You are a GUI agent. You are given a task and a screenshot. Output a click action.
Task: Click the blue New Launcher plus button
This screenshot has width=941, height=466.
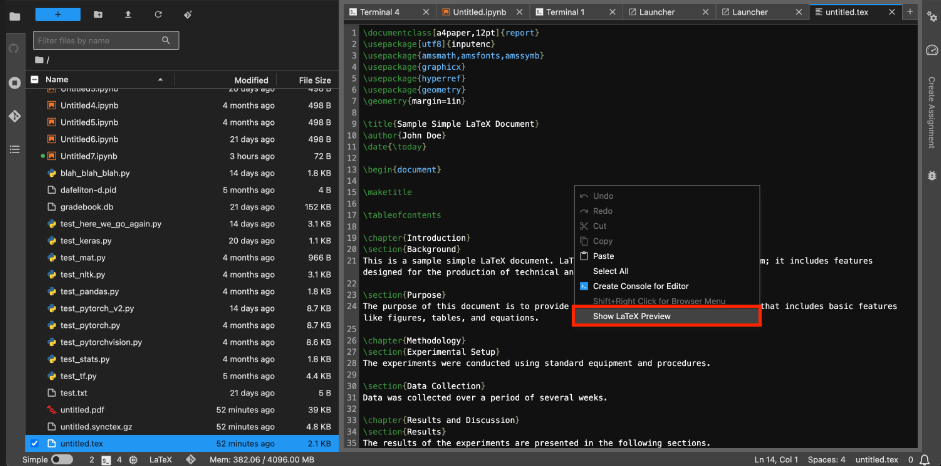(58, 14)
